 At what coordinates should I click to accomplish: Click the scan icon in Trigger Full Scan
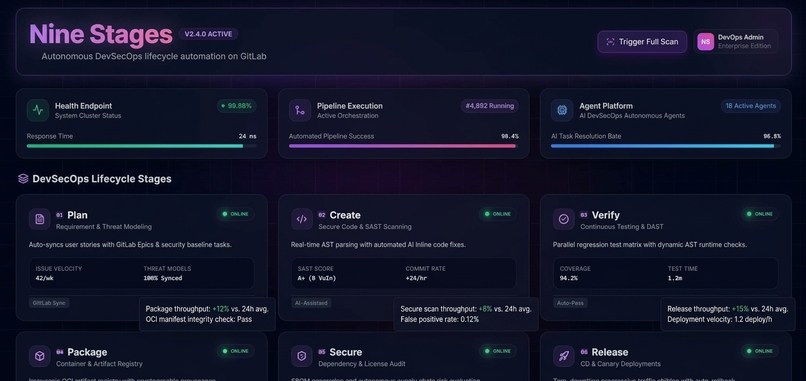tap(610, 42)
